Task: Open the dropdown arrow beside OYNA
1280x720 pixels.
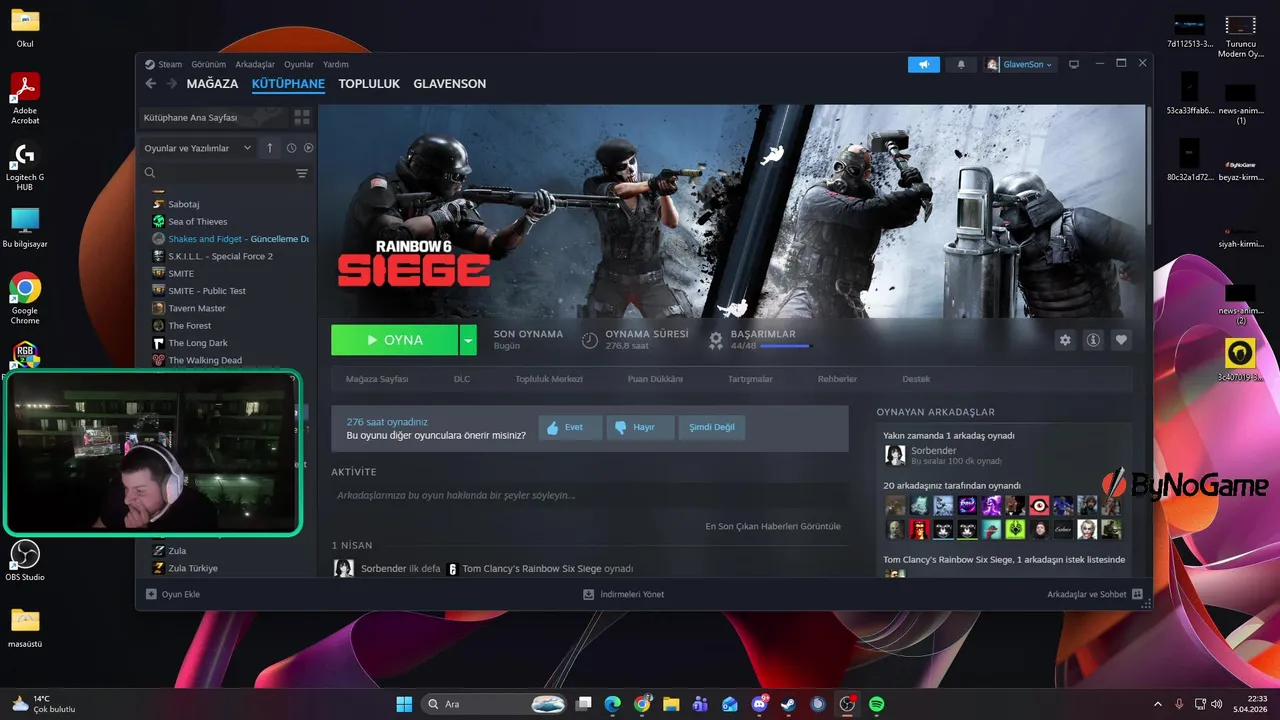Action: coord(468,340)
